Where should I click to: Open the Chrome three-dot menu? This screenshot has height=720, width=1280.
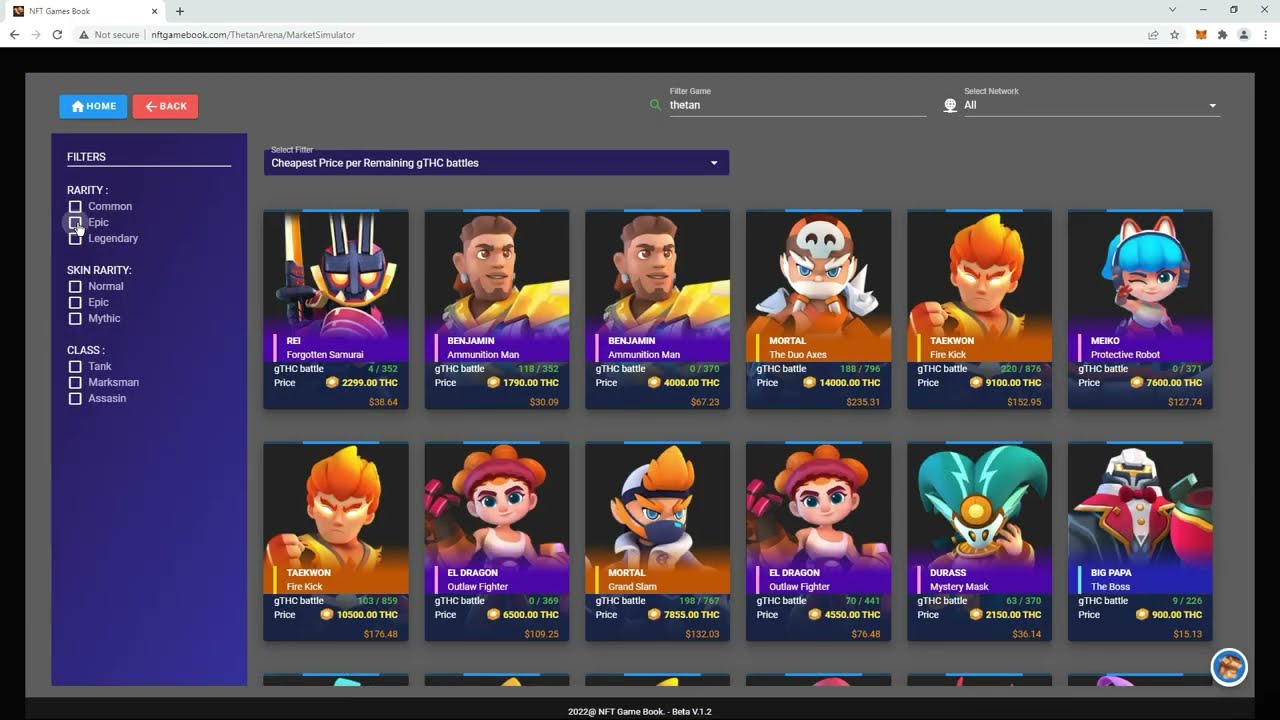1265,34
